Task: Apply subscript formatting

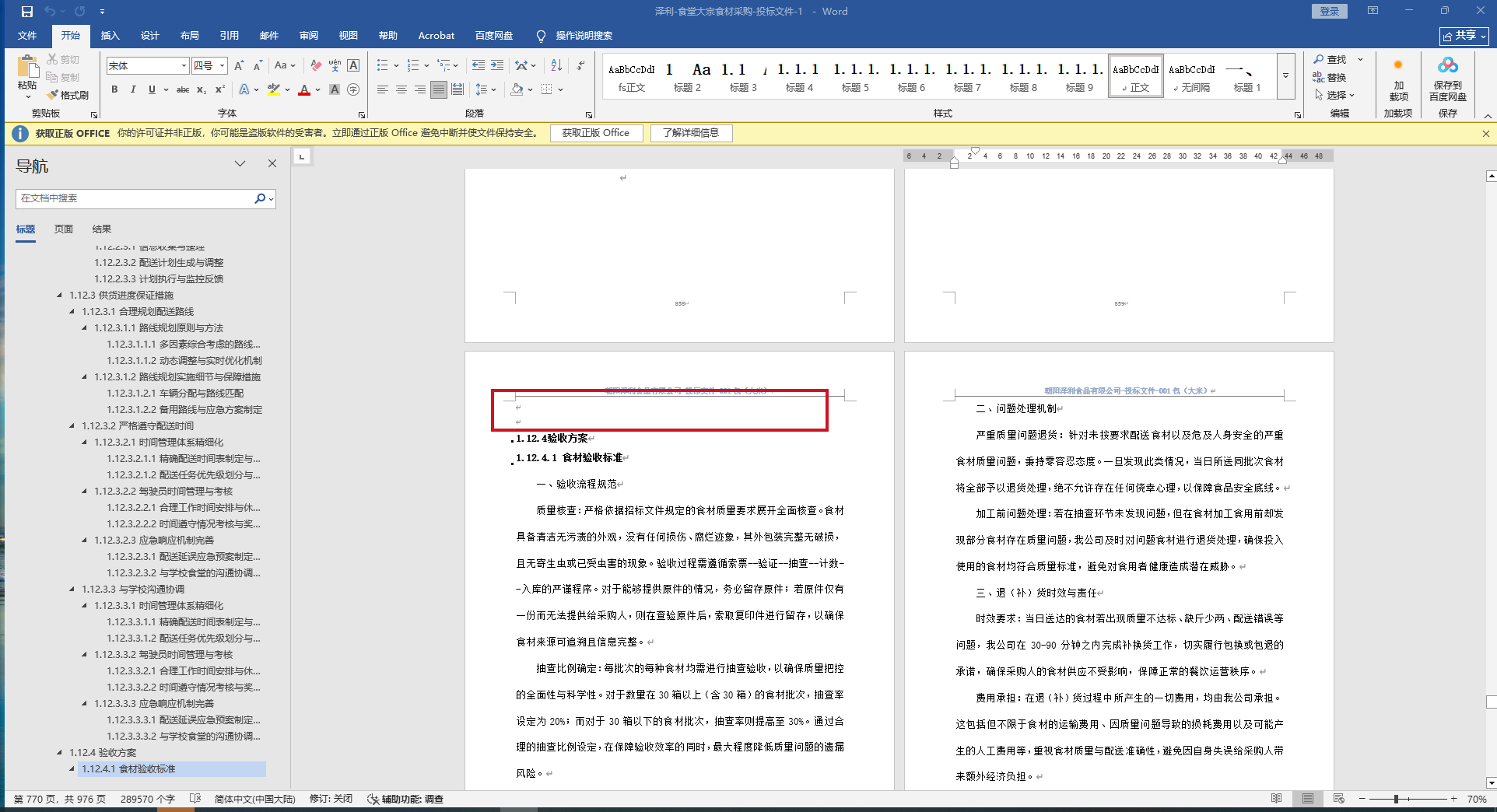Action: 202,89
